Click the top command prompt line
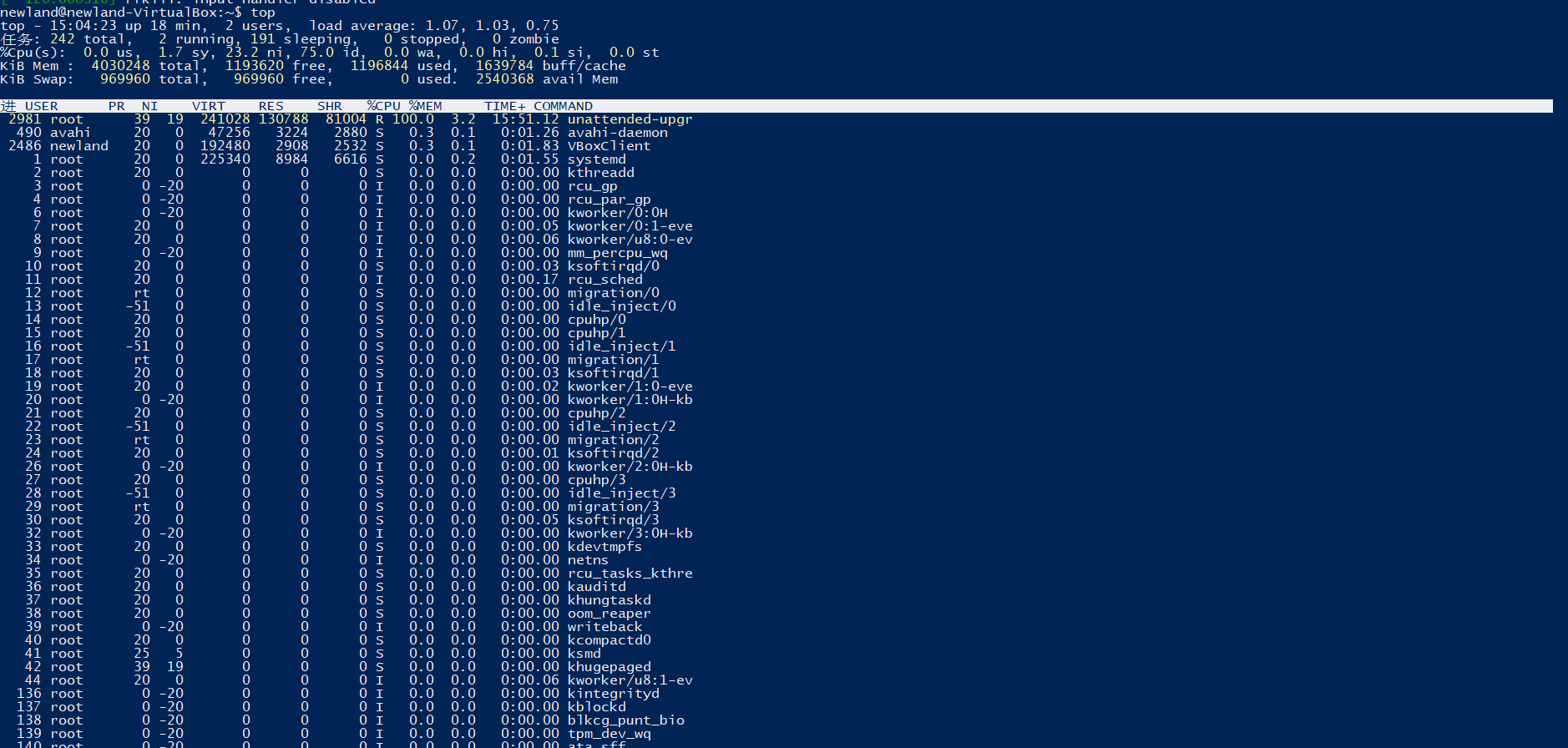 pyautogui.click(x=138, y=13)
